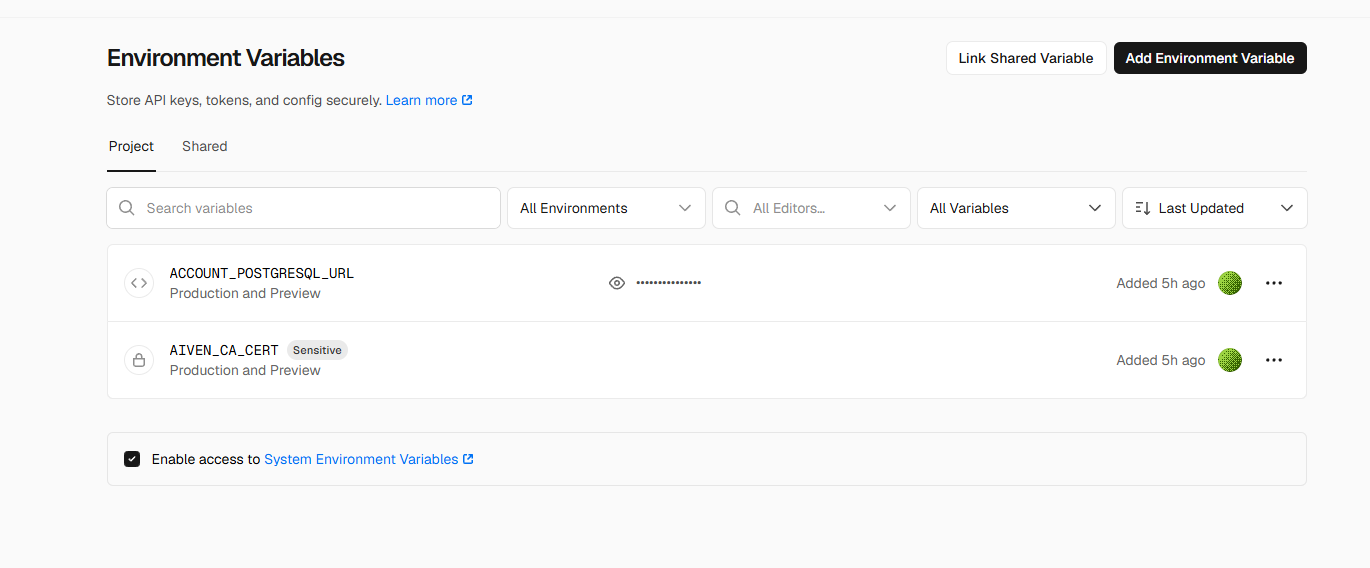Click the masked value of ACCOUNT_POSTGRESQL_URL
Viewport: 1370px width, 568px height.
(x=668, y=283)
